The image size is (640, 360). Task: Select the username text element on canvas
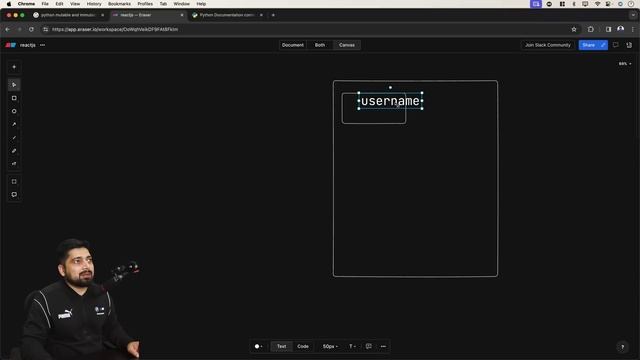(390, 101)
